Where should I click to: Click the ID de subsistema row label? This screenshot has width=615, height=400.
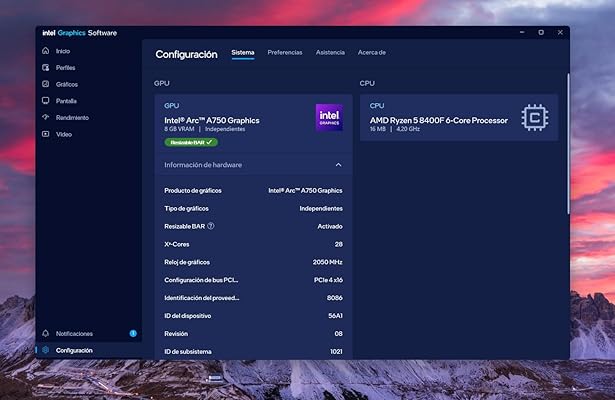(188, 352)
